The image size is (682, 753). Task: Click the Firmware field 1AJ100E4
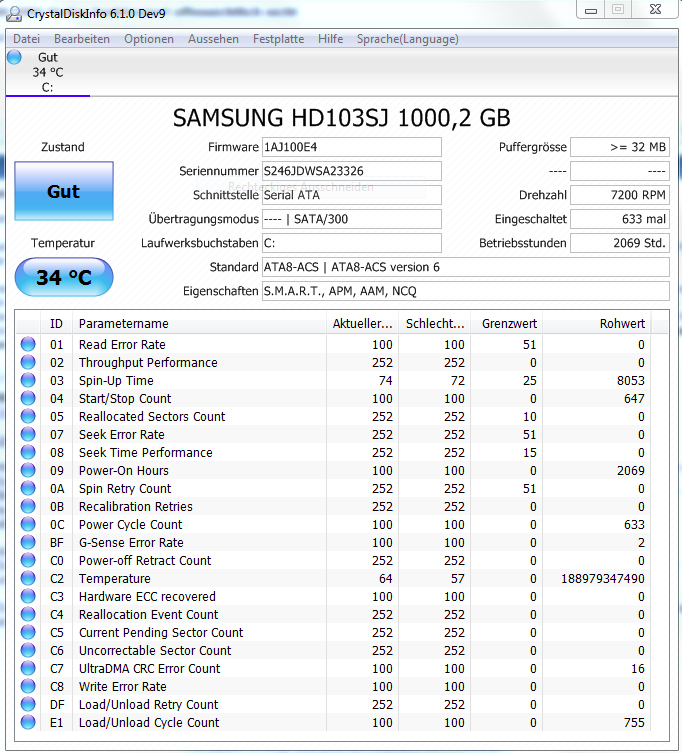point(352,147)
